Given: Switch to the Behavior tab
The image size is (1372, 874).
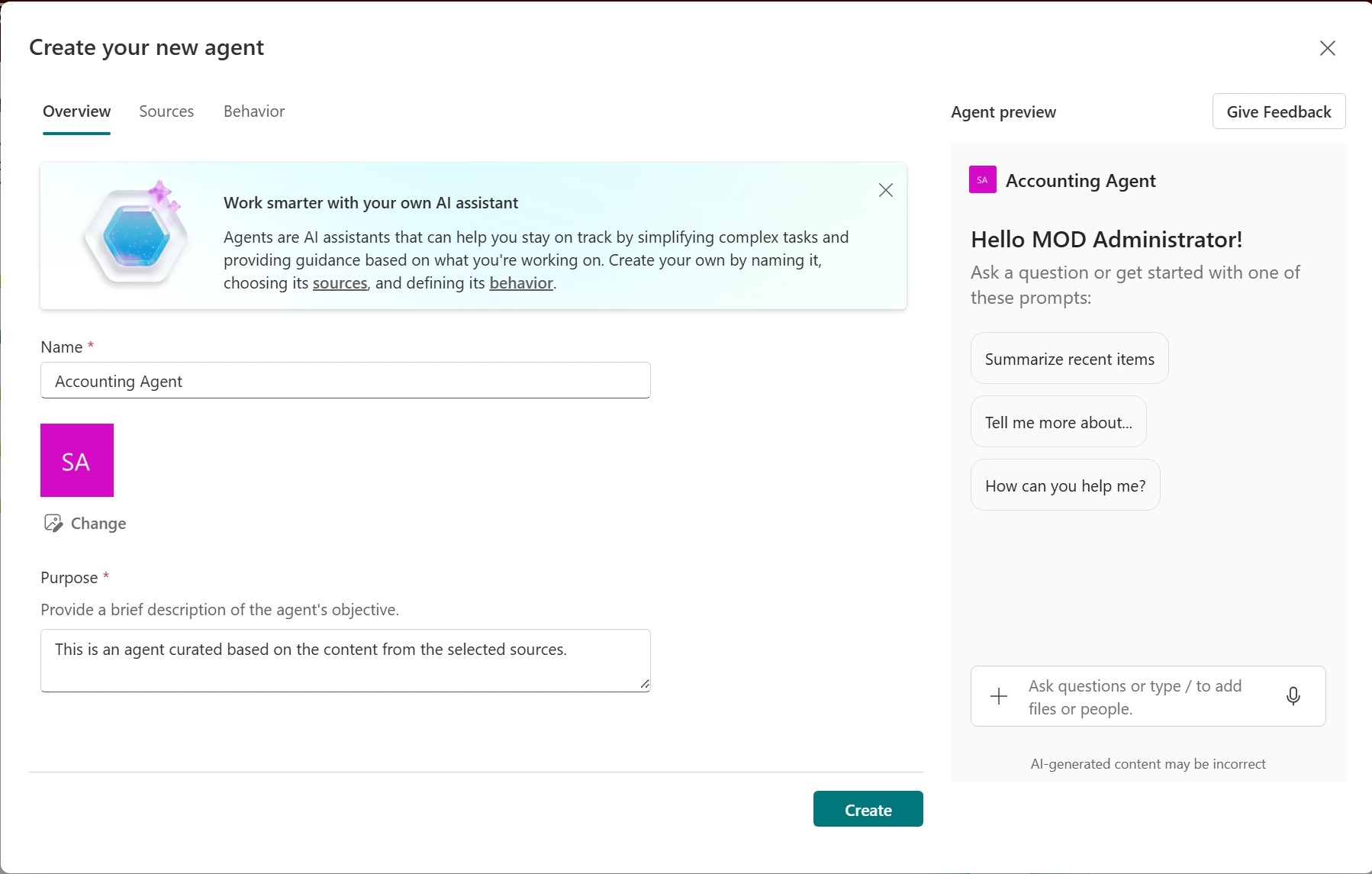Looking at the screenshot, I should pyautogui.click(x=253, y=111).
